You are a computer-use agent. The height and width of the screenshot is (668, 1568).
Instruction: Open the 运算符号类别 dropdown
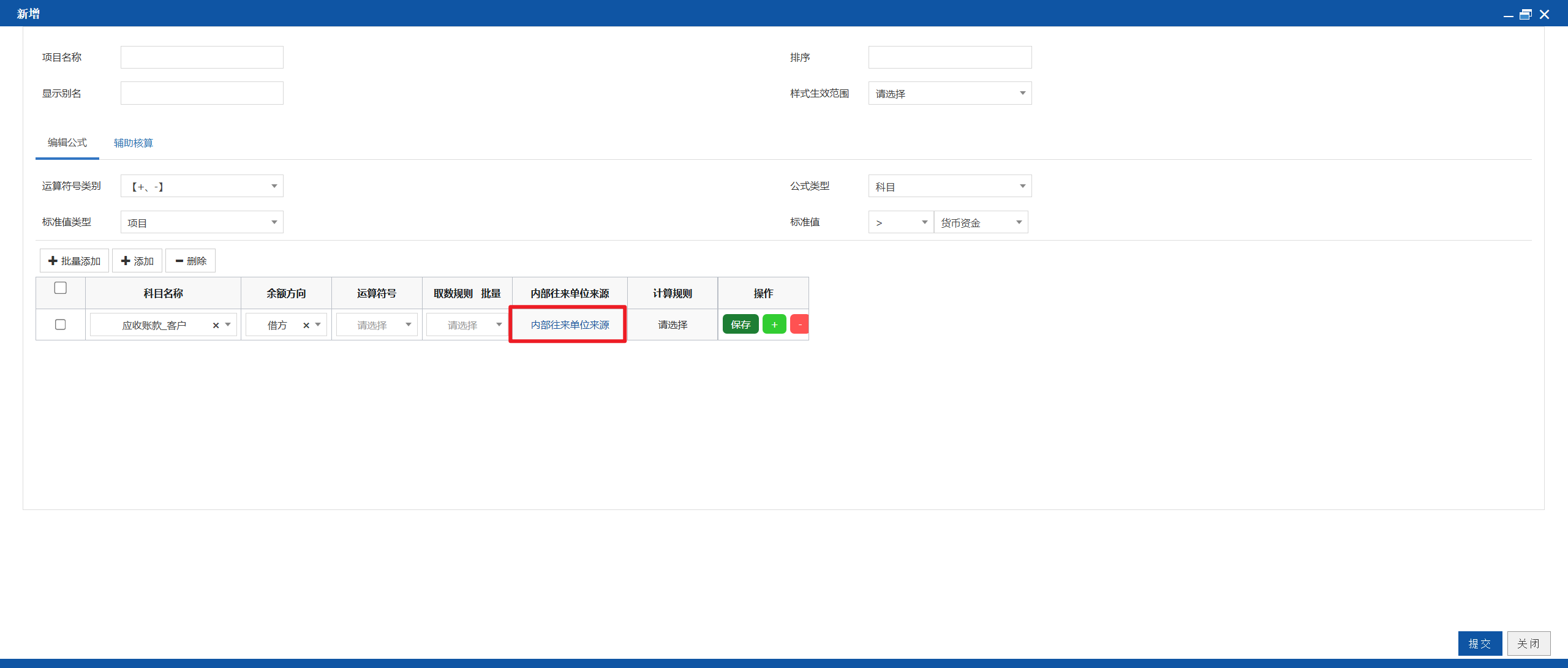[202, 186]
